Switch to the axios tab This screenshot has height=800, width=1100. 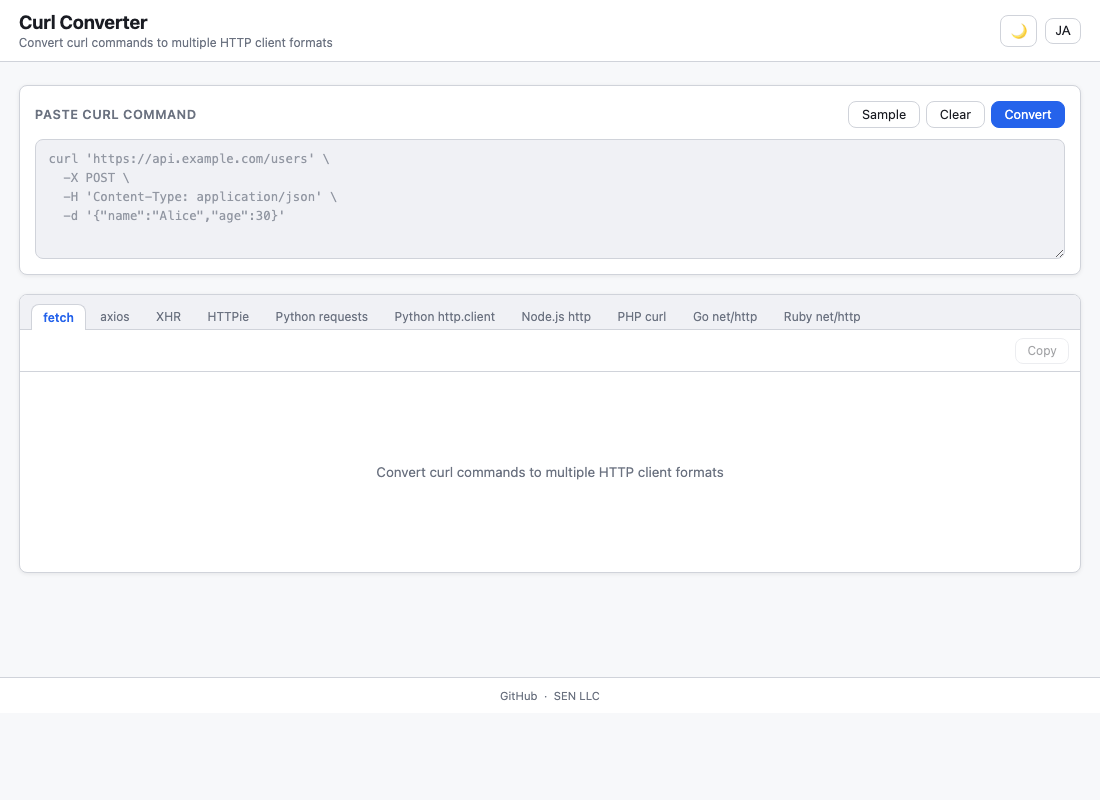tap(114, 316)
